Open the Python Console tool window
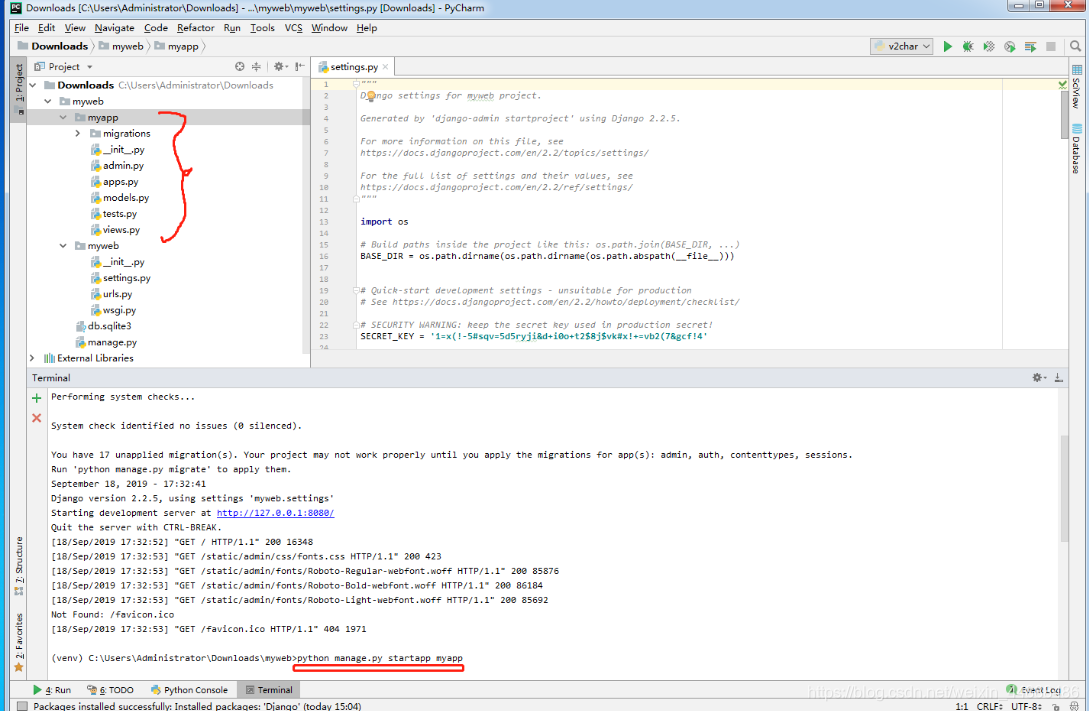Screen dimensions: 1089x711 [x=189, y=689]
